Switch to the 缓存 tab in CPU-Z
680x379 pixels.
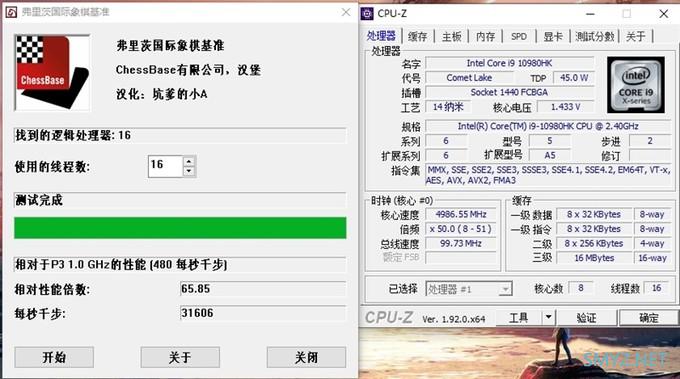[x=418, y=36]
